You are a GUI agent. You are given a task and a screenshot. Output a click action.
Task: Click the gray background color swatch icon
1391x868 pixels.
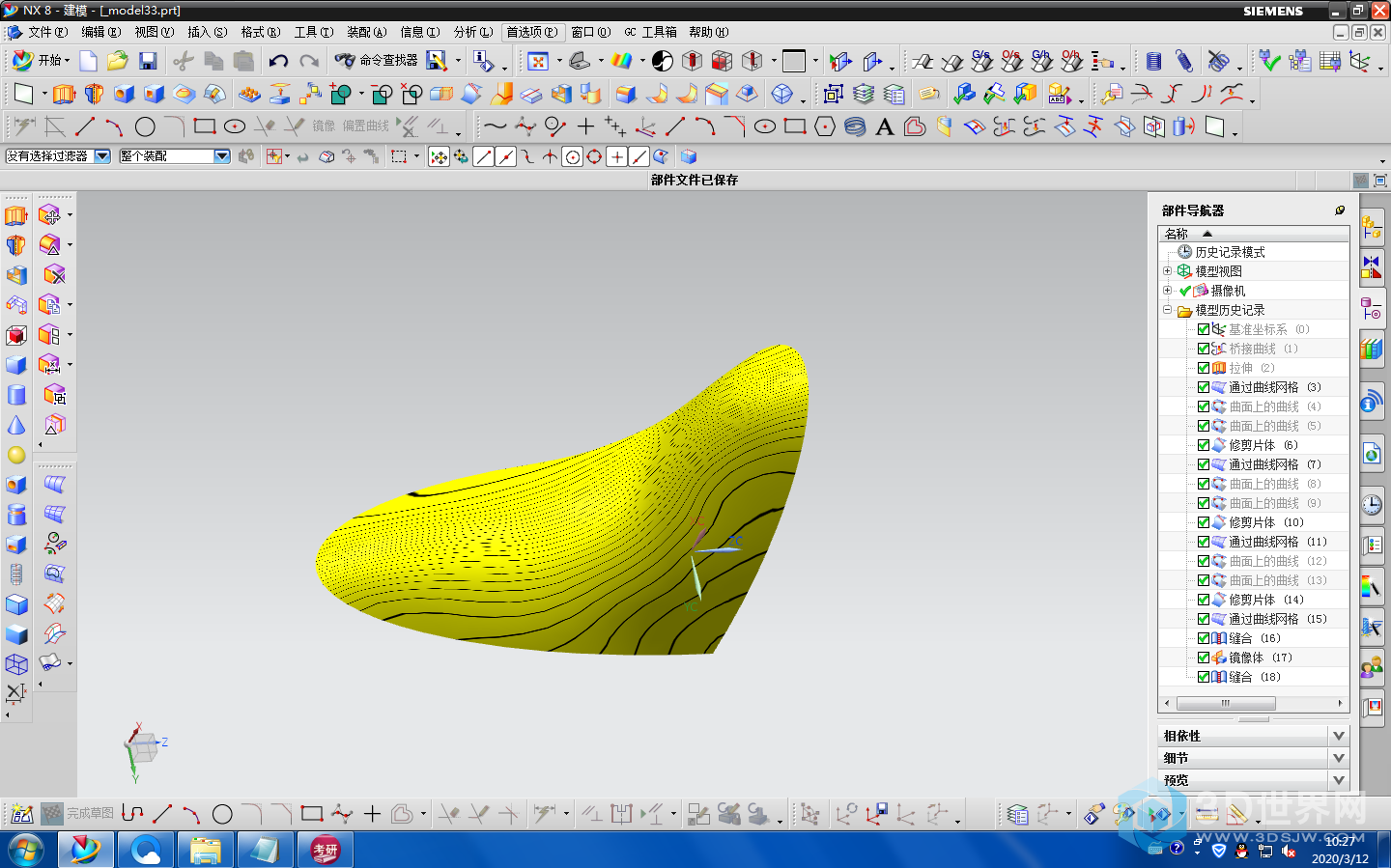[794, 61]
